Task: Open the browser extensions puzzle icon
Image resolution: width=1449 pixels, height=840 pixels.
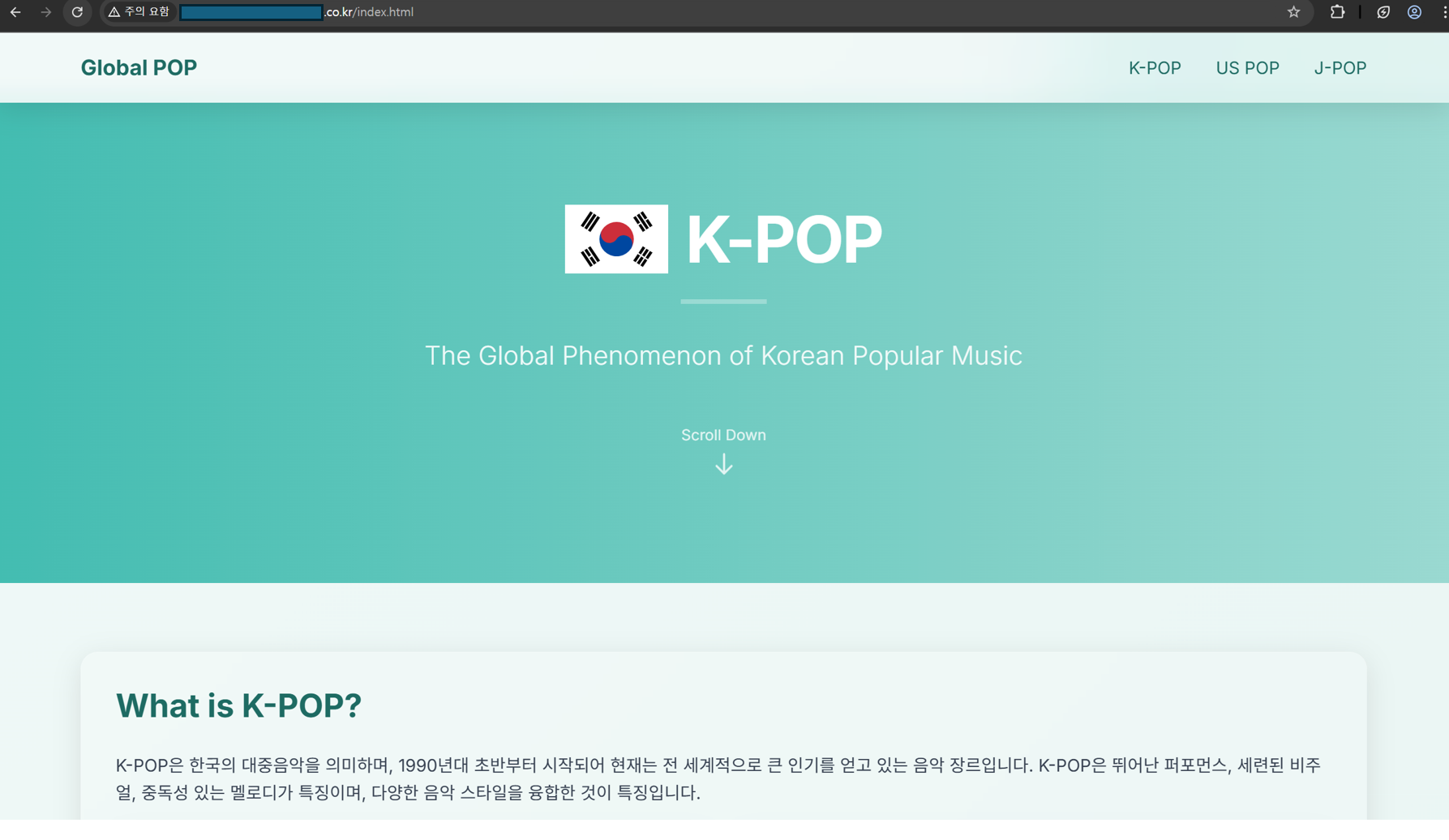Action: 1337,12
